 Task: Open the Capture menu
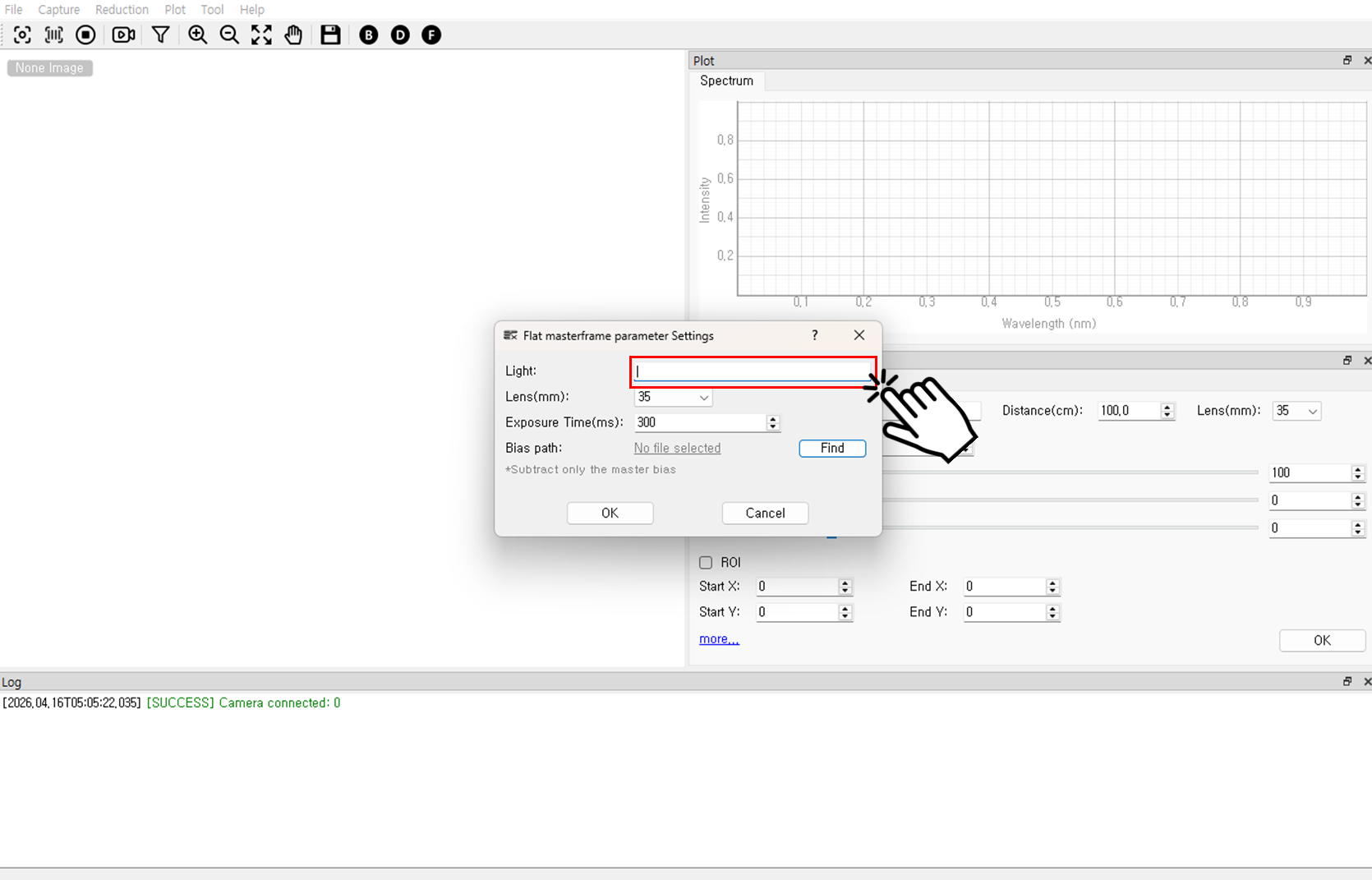(59, 9)
